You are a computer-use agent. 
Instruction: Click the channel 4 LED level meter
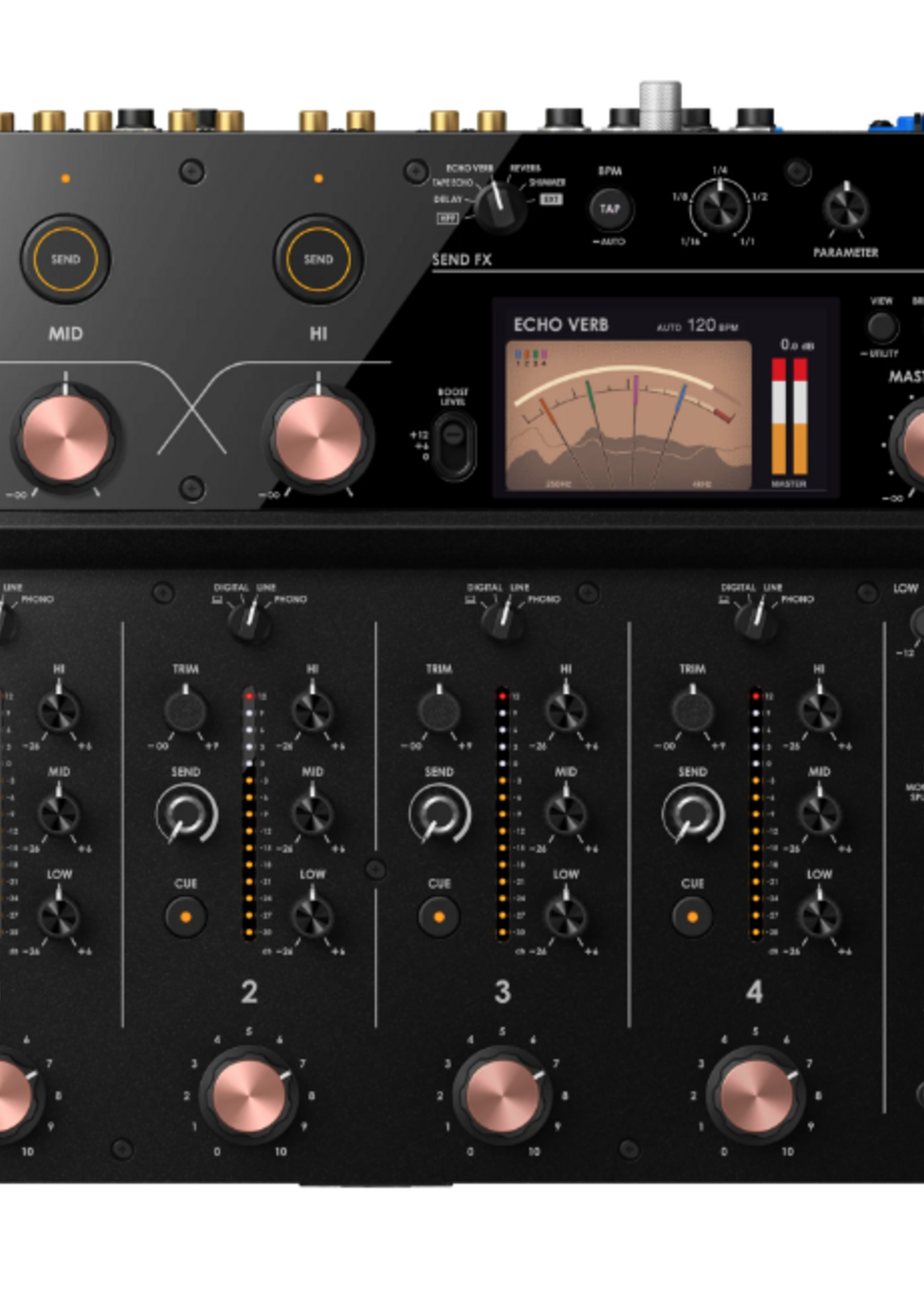[755, 814]
